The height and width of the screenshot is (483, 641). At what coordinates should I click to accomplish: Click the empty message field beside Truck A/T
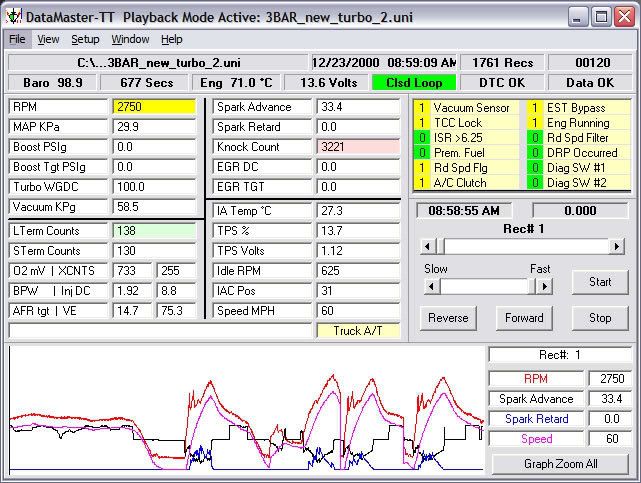point(160,331)
